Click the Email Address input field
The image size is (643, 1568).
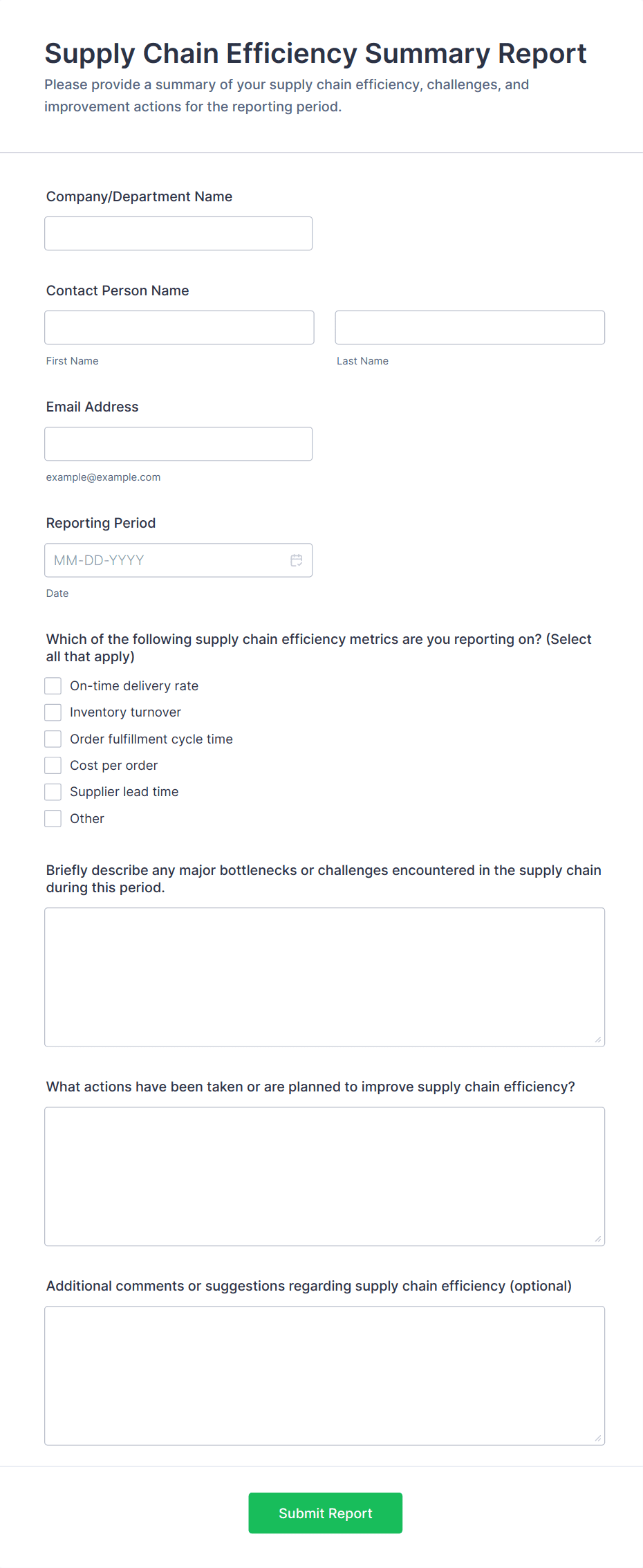[178, 443]
